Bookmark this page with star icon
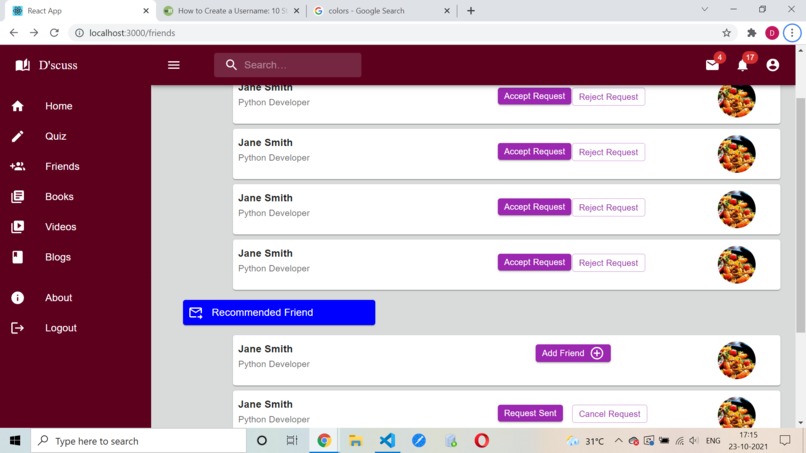The height and width of the screenshot is (453, 806). click(726, 33)
